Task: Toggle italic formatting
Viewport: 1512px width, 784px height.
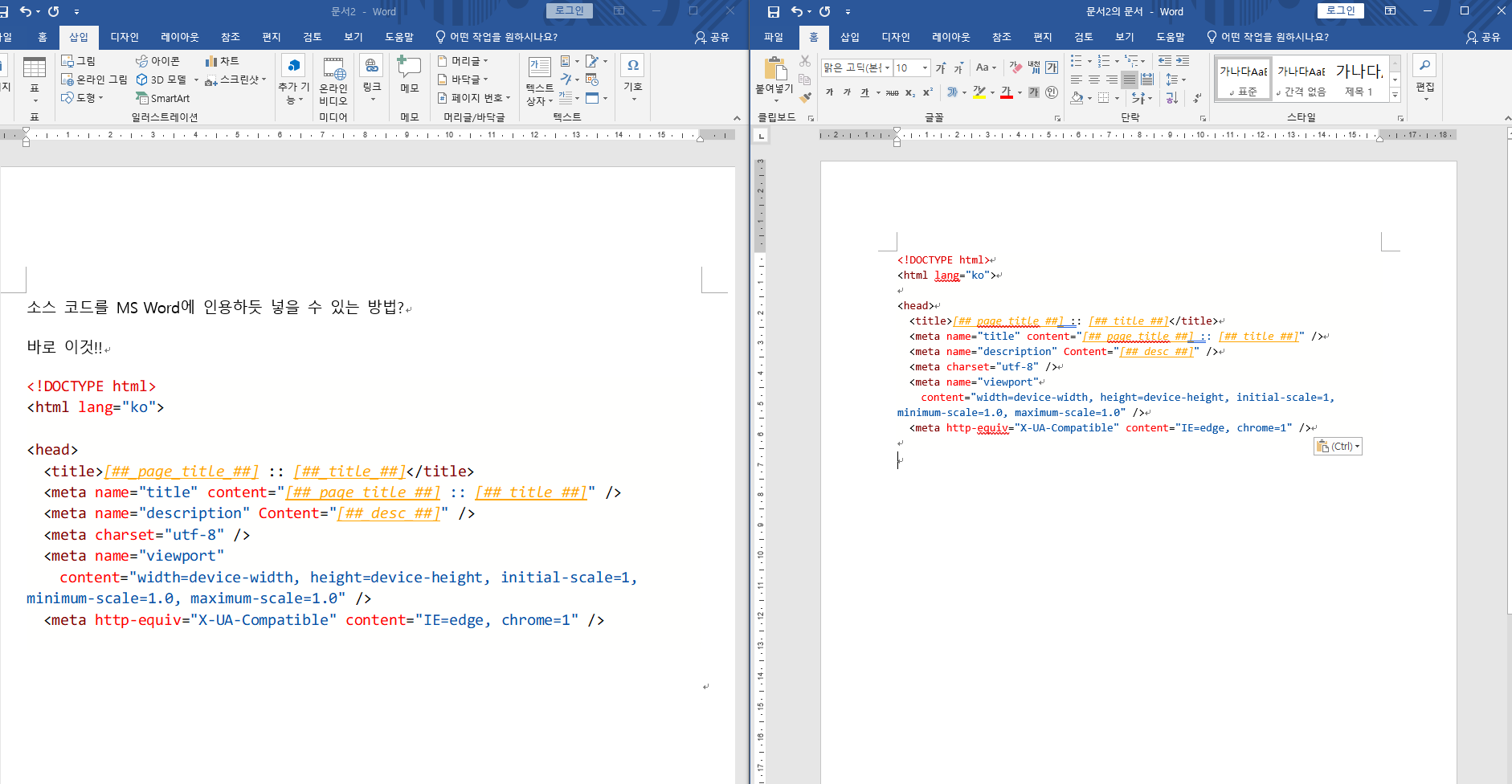Action: click(847, 92)
